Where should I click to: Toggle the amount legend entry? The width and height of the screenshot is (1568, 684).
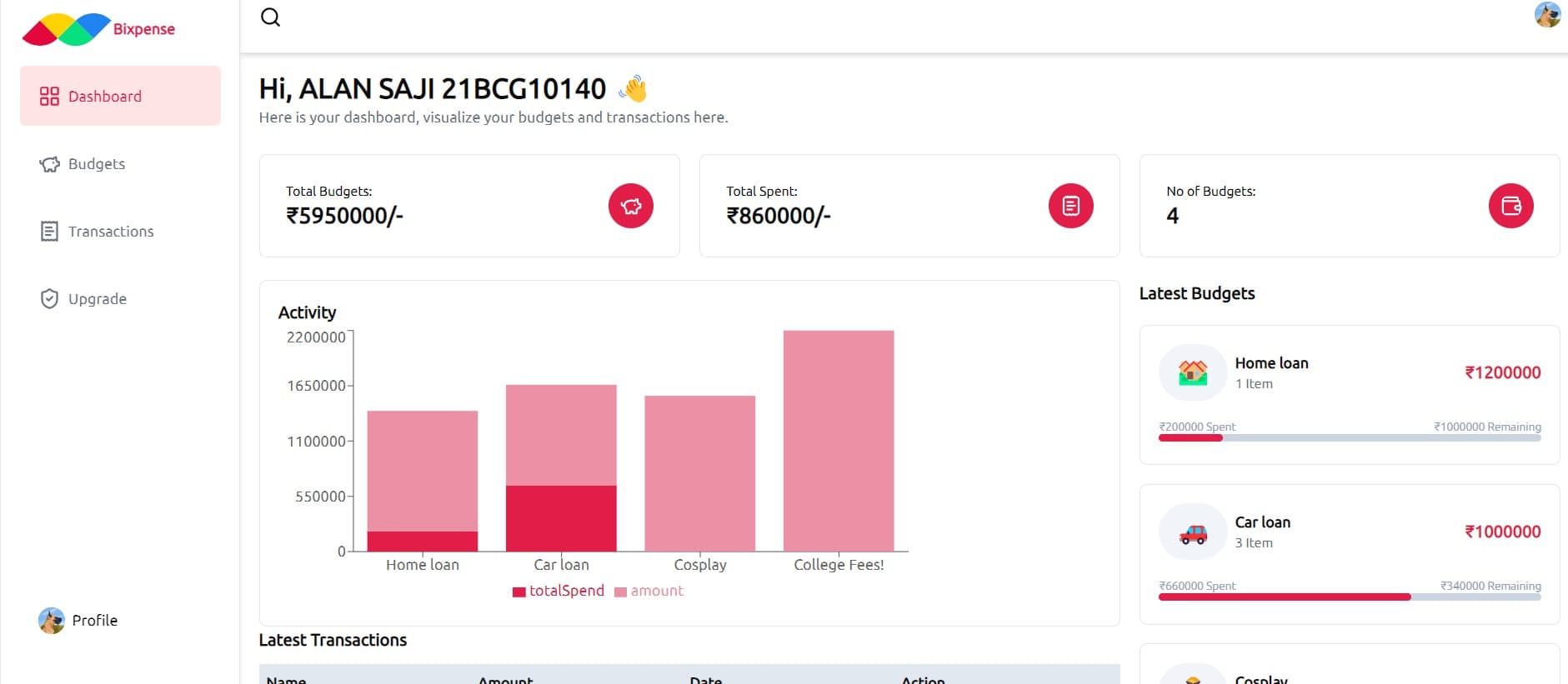(x=649, y=591)
